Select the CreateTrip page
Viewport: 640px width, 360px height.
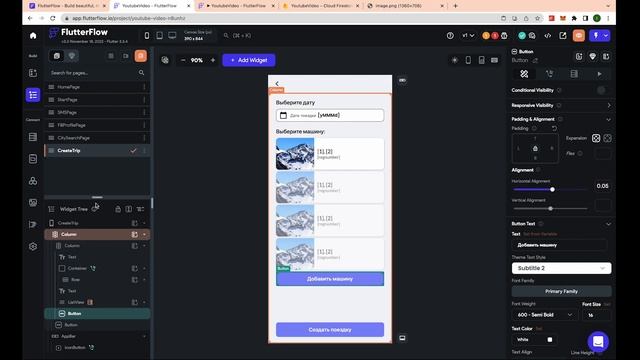[97, 151]
